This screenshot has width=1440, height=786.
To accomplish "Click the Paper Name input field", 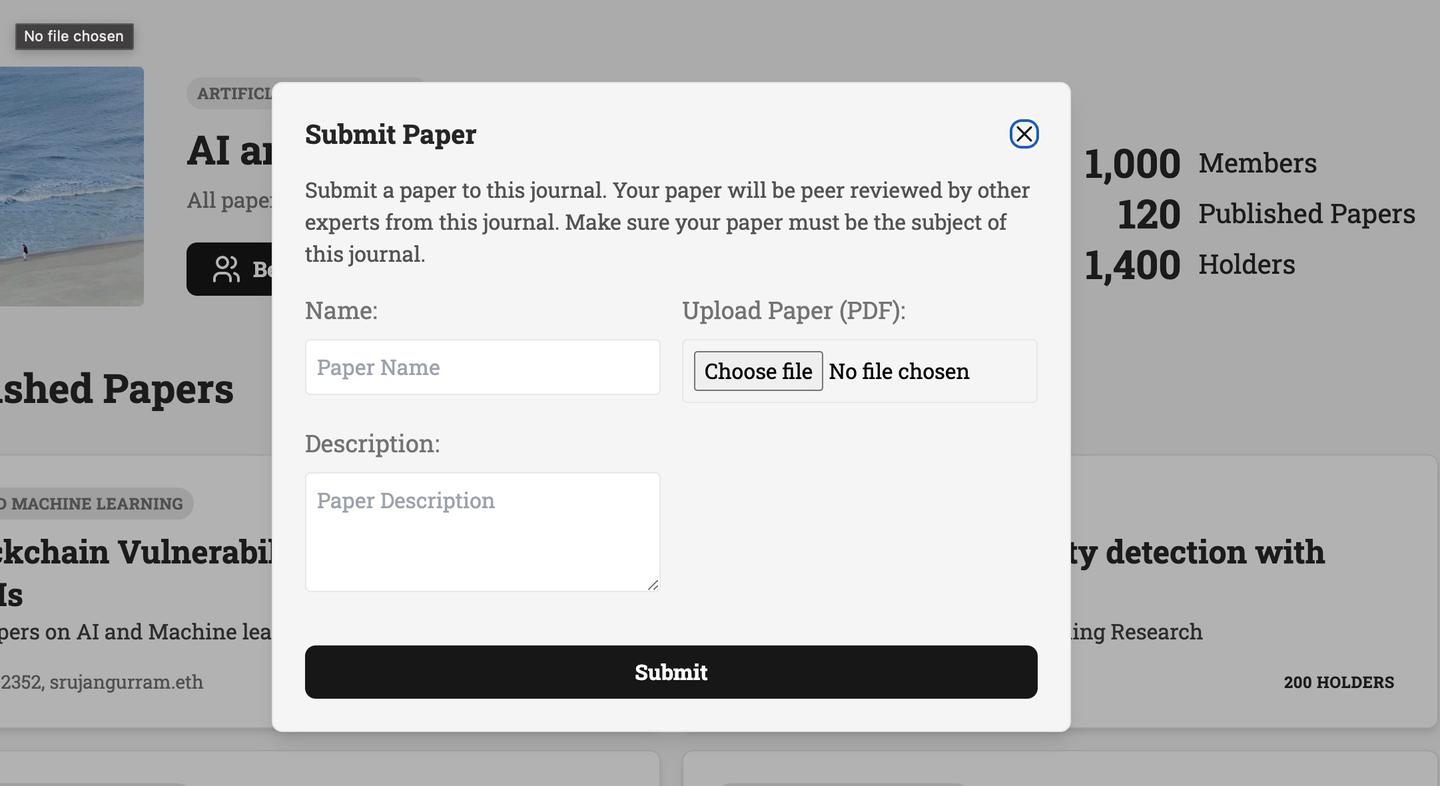I will (x=482, y=367).
